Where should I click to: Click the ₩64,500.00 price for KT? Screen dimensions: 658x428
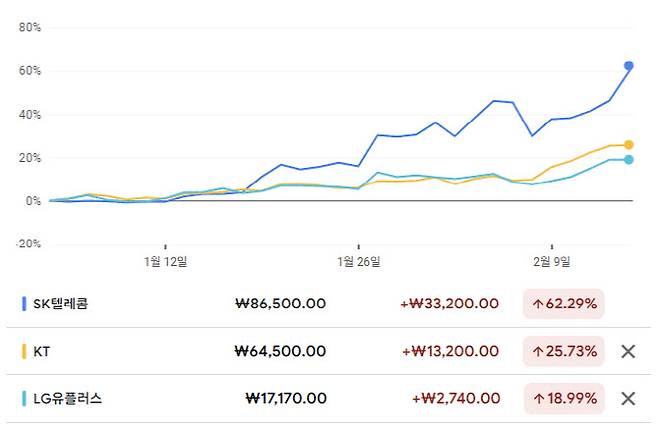(279, 351)
